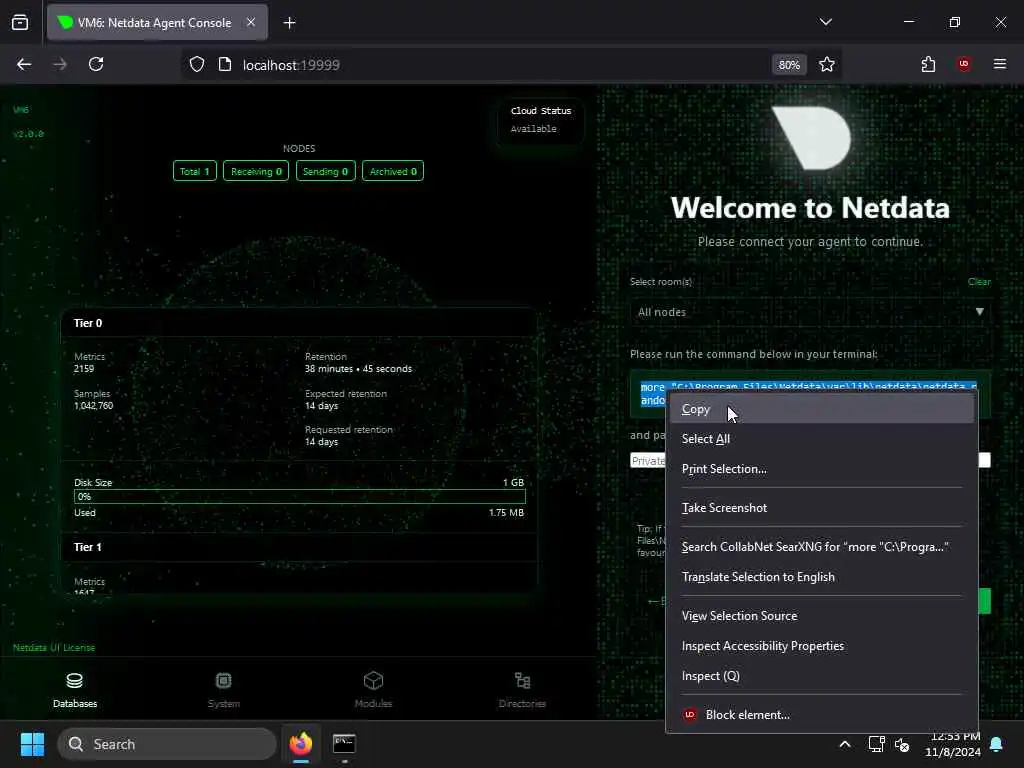
Task: Open the Netdata UI License link
Action: pyautogui.click(x=54, y=648)
